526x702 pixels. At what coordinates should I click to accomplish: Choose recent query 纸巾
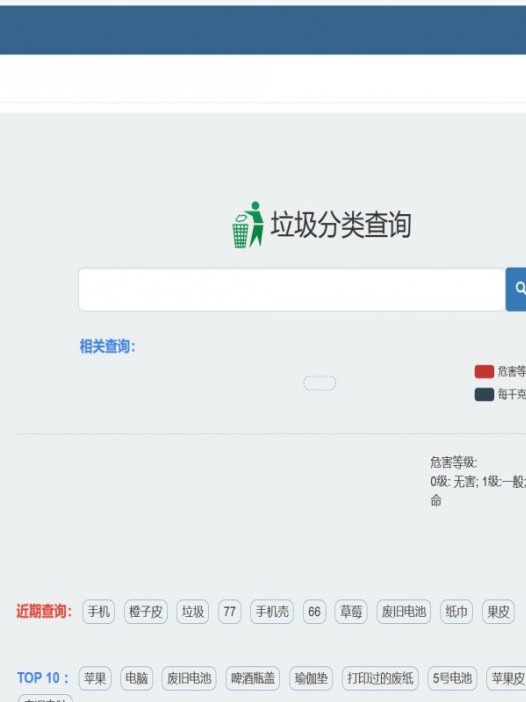[456, 612]
